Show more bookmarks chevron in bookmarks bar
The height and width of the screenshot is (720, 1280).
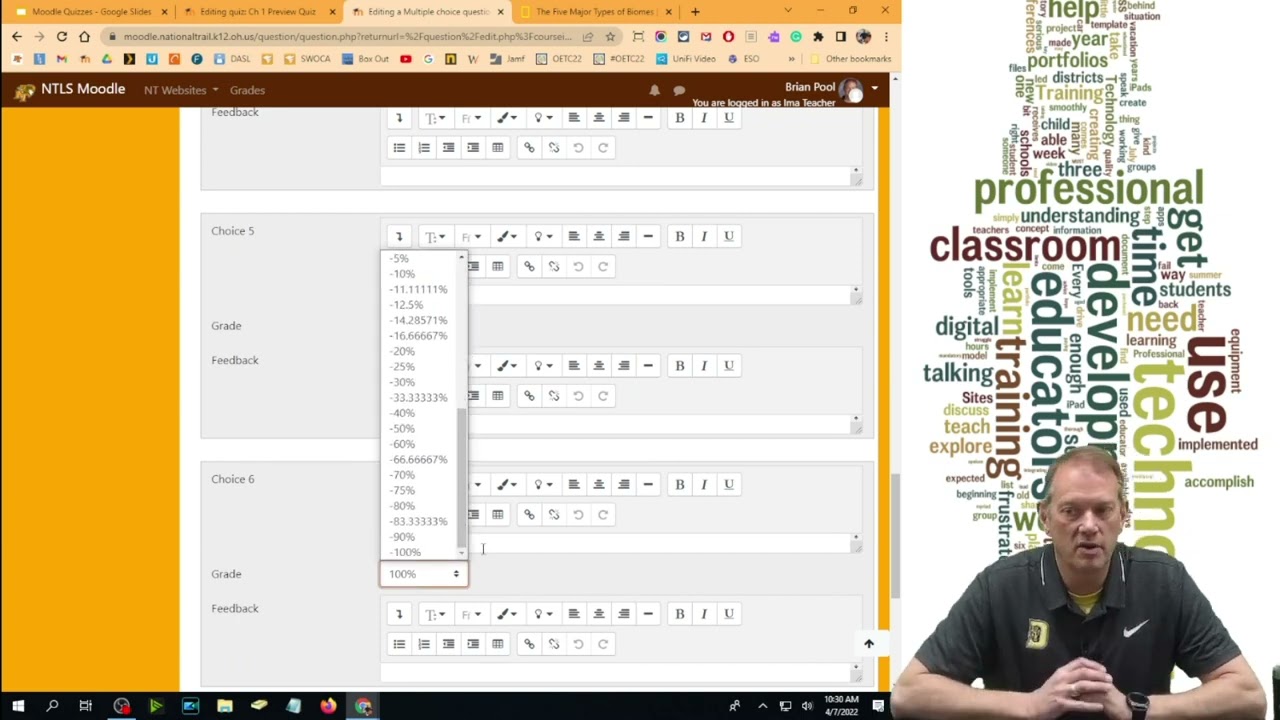tap(791, 59)
